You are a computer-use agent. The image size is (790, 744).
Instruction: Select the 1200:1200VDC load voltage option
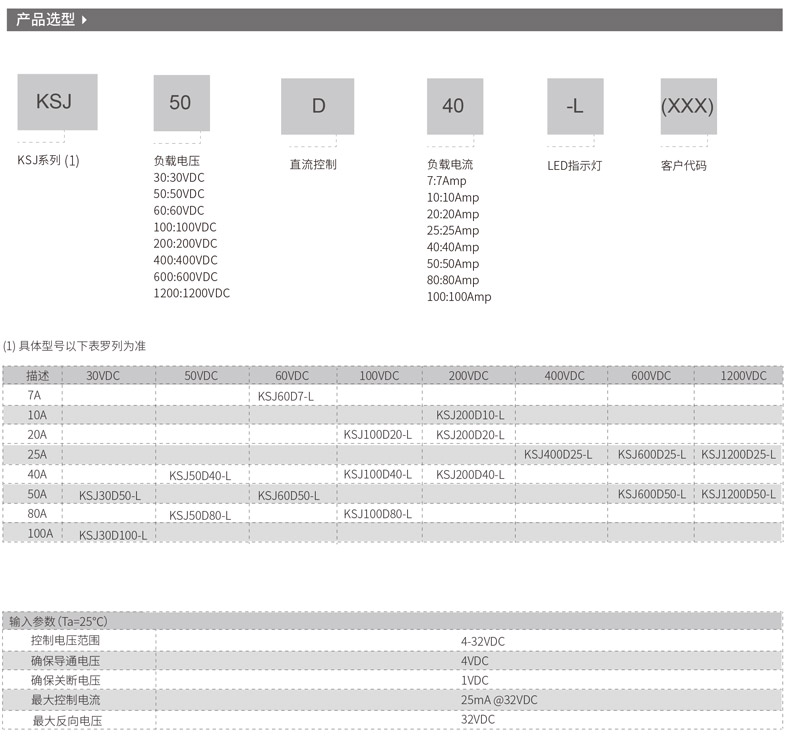point(191,293)
